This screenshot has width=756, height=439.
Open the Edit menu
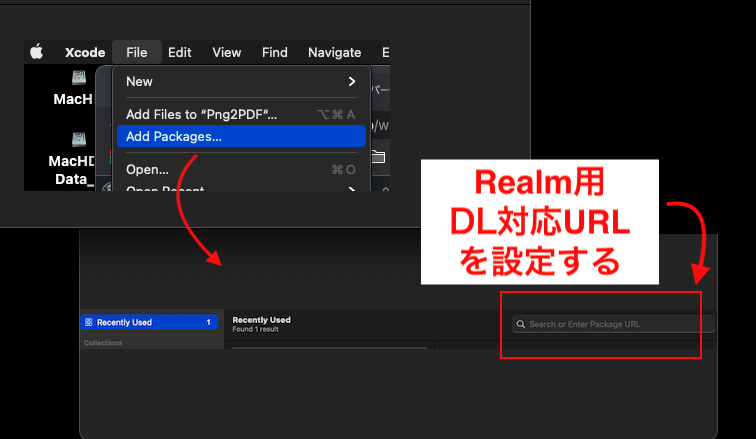click(x=179, y=52)
